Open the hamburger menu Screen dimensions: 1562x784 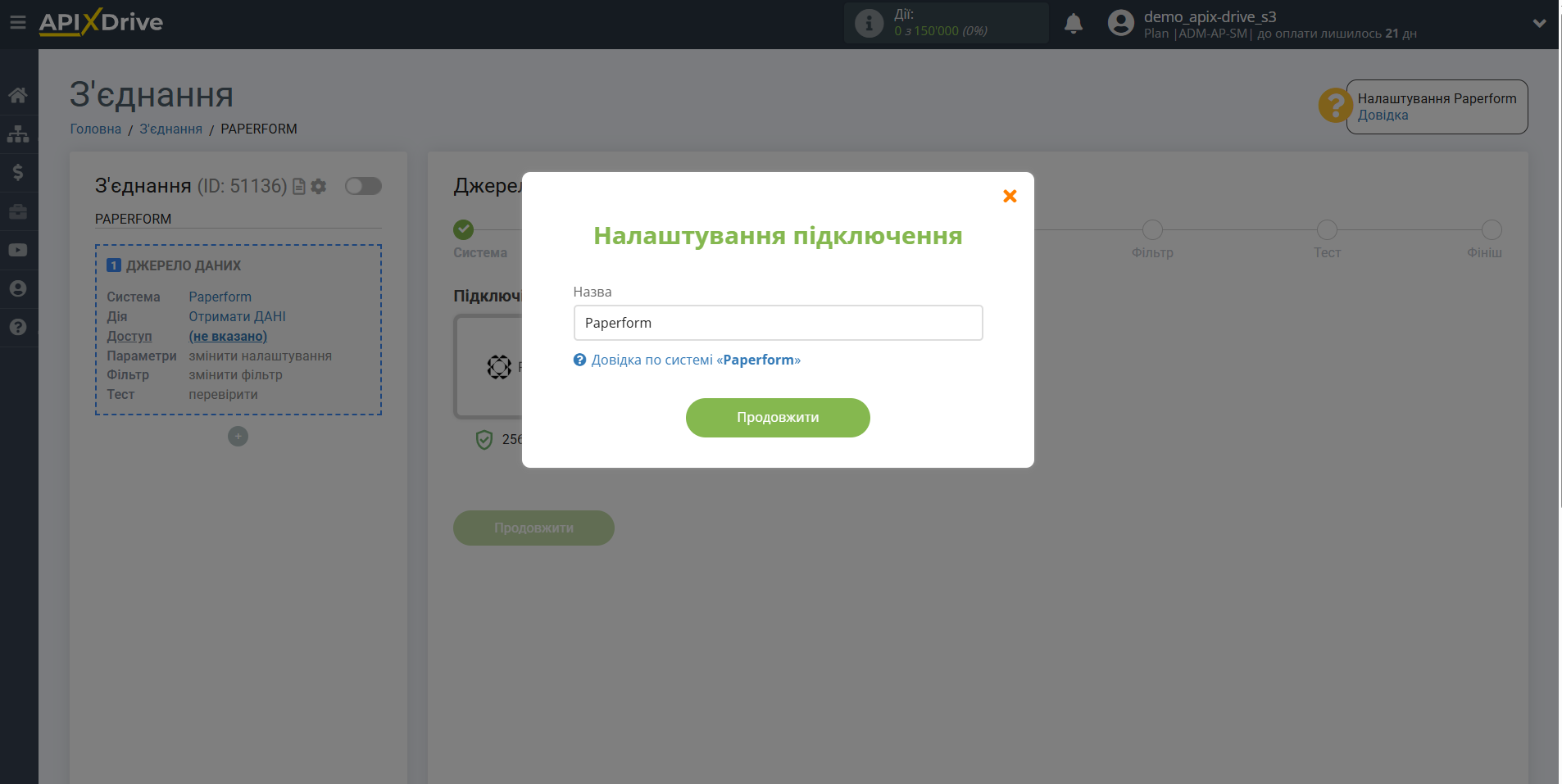pos(17,22)
